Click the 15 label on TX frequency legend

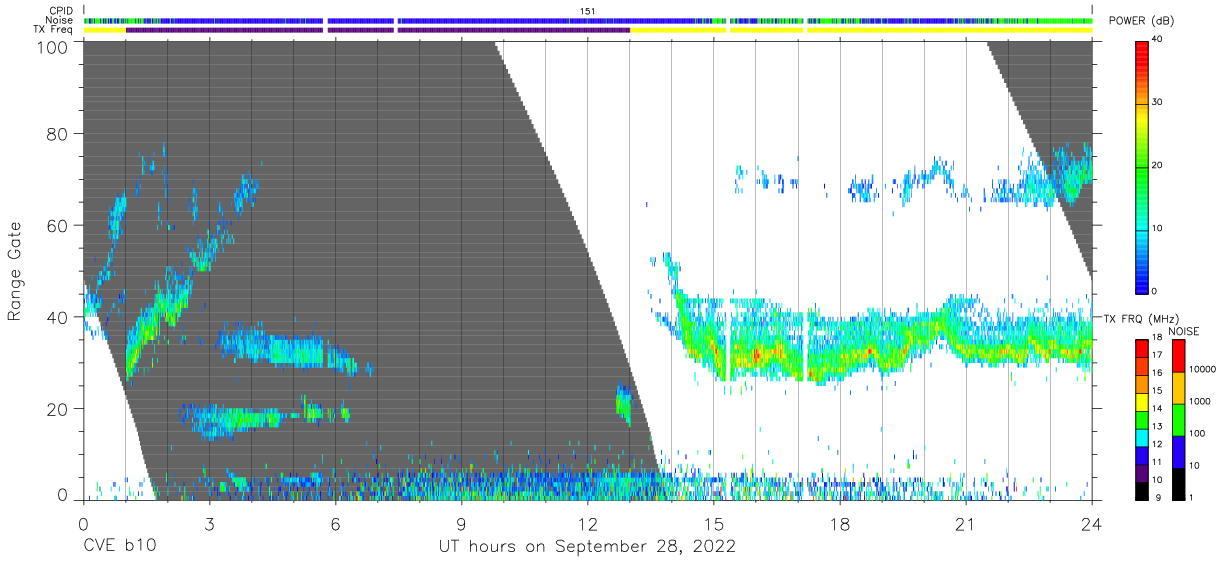pos(1157,392)
